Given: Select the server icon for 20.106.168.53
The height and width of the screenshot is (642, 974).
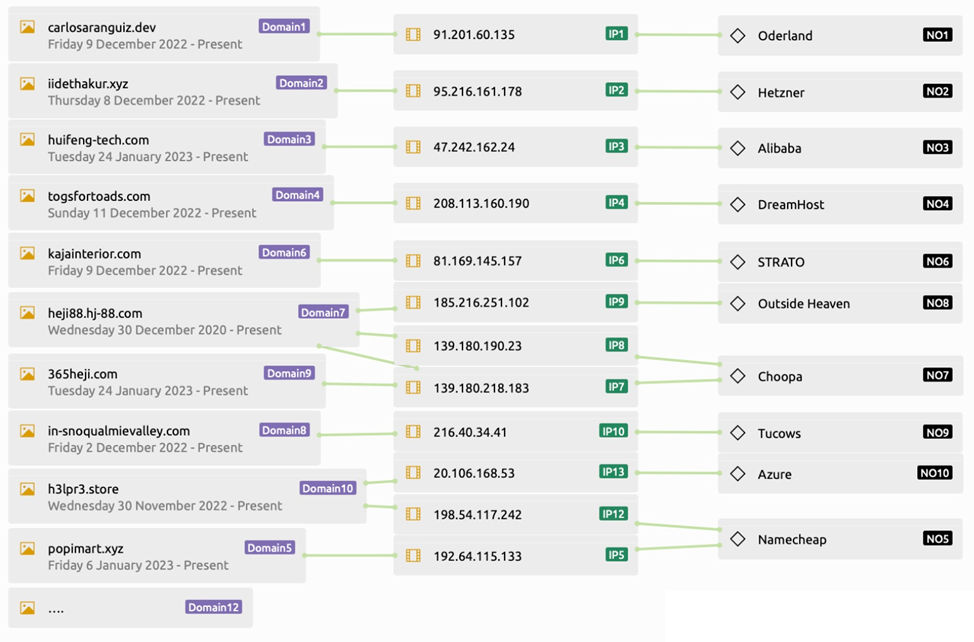Looking at the screenshot, I should [413, 473].
